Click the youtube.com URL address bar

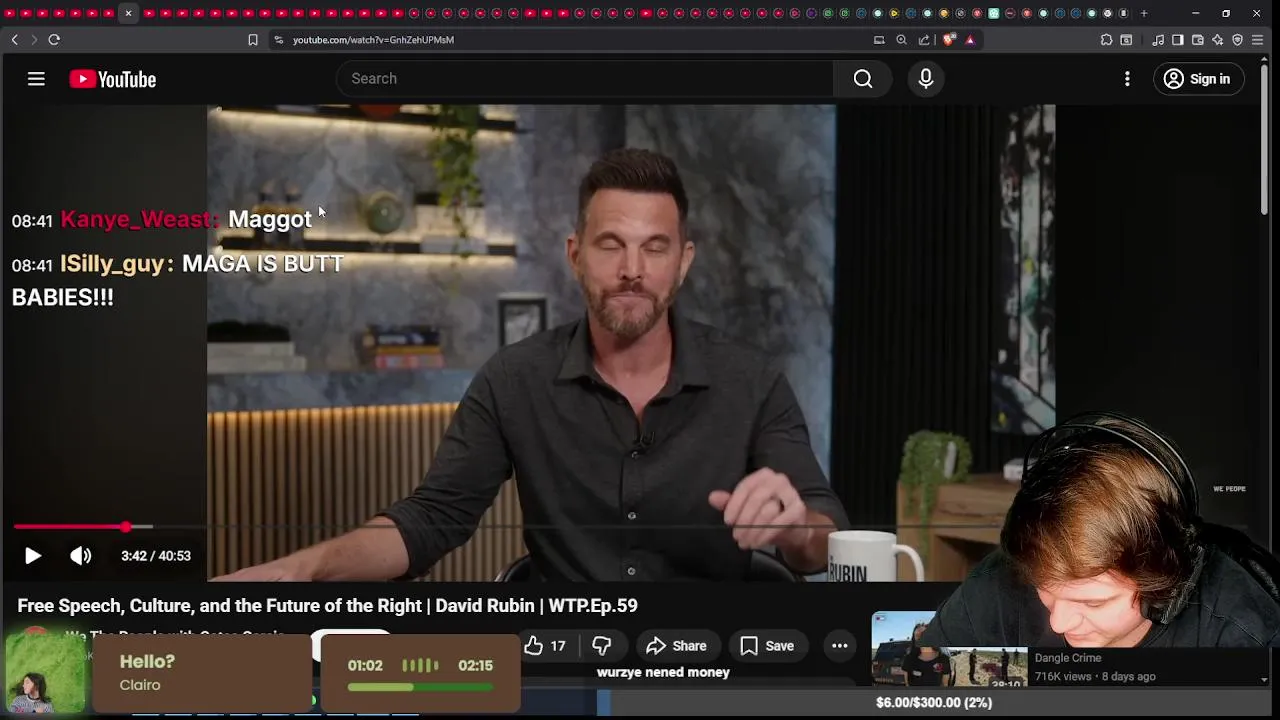(373, 40)
